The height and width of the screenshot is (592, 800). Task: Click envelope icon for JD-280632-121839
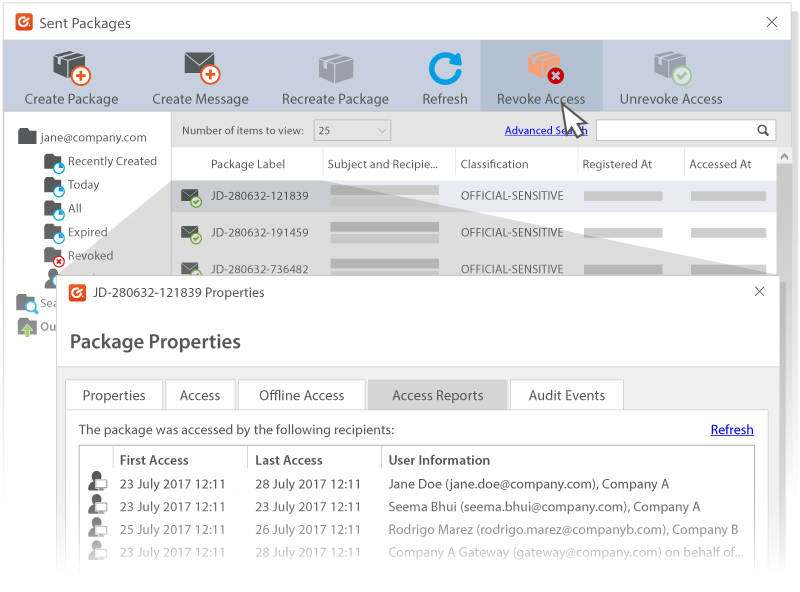tap(191, 198)
